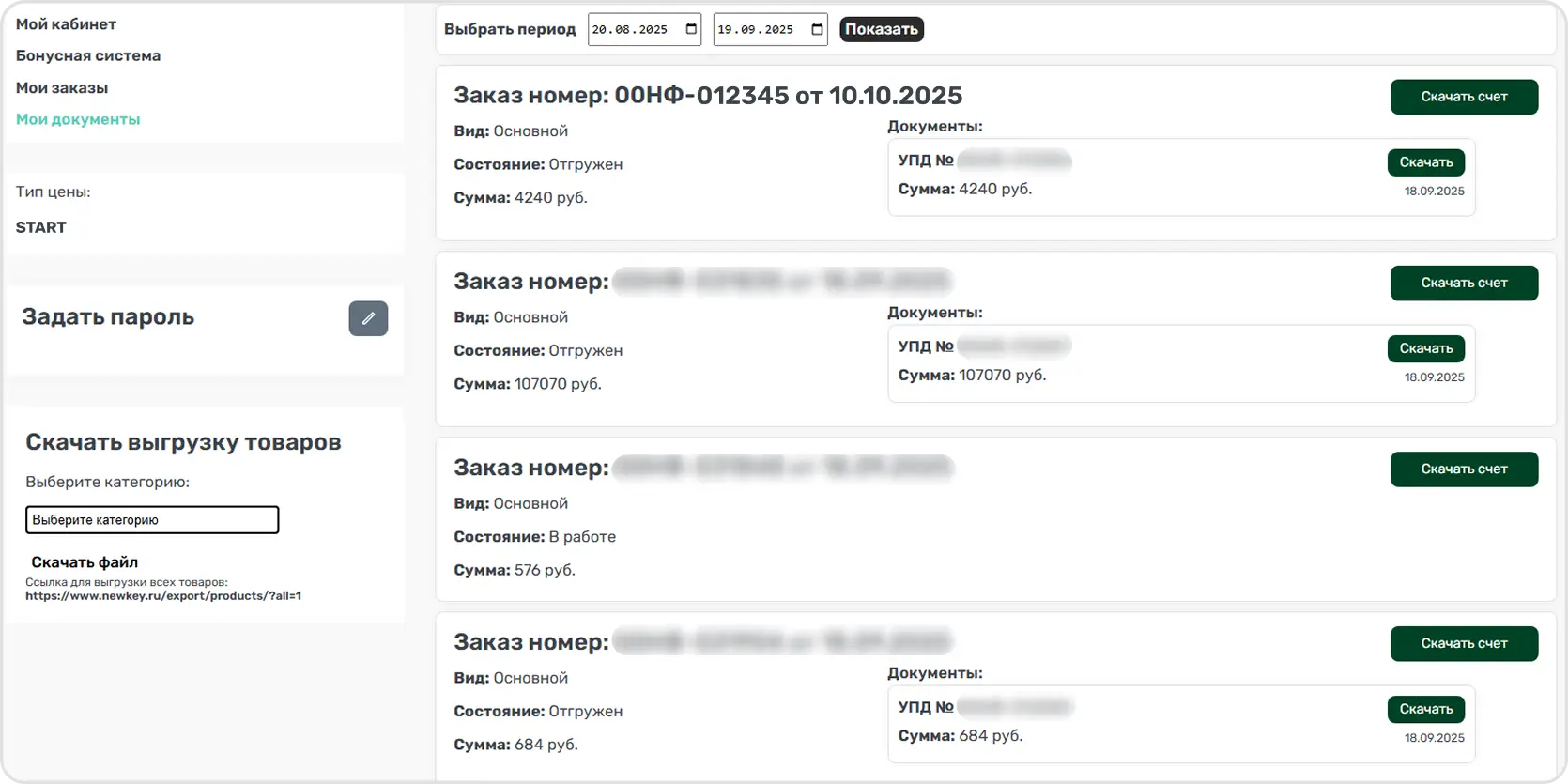Viewport: 1568px width, 784px height.
Task: Download УПД for the 684 руб. order
Action: 1425,709
